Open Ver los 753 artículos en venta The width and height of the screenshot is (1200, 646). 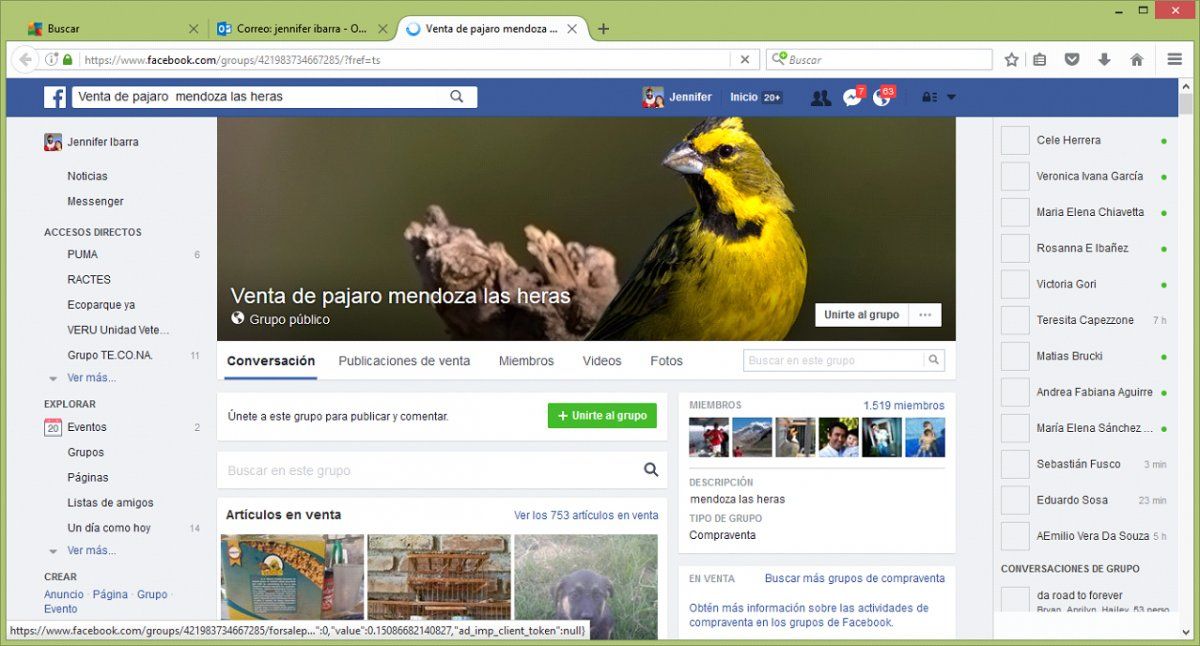(586, 516)
